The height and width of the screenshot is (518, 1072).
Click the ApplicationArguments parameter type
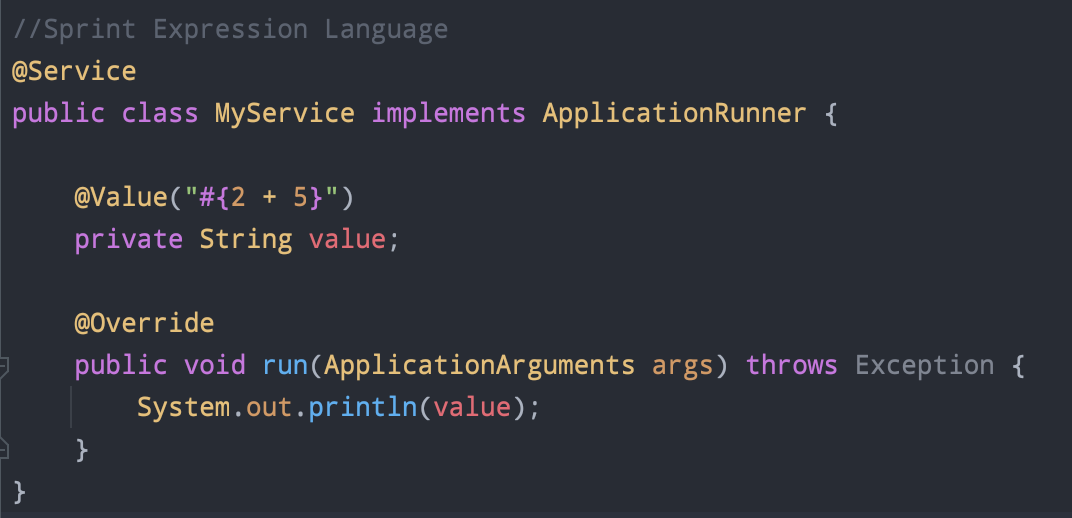point(479,366)
